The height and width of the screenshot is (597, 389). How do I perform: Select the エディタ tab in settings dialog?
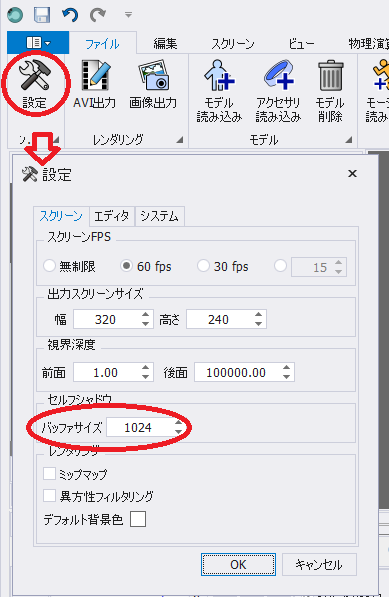[112, 217]
